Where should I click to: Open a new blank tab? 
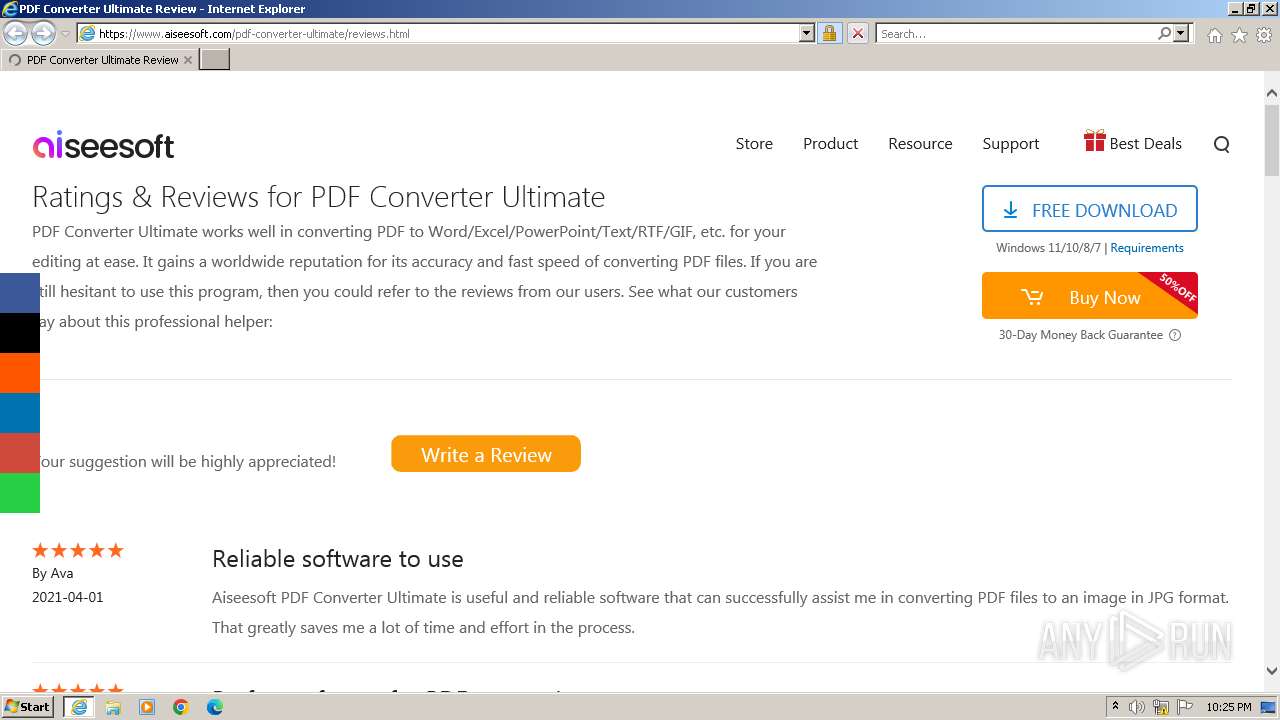[x=215, y=60]
